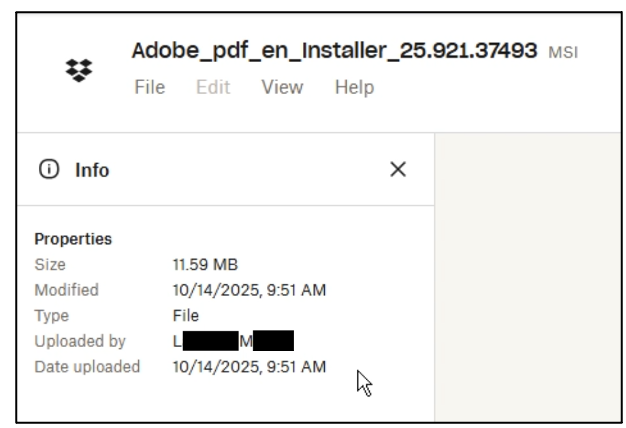Select the Properties section heading
Screen dimensions: 626x428
pyautogui.click(x=73, y=239)
